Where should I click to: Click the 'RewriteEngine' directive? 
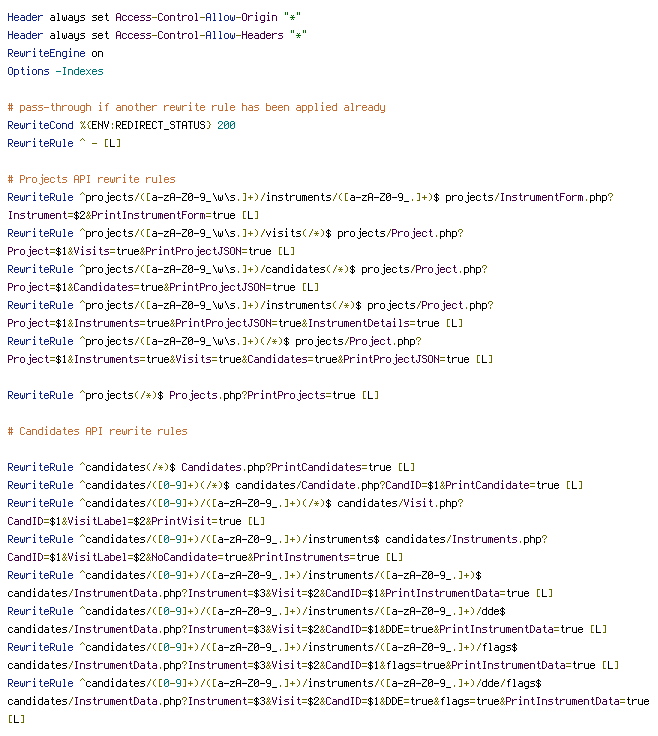click(46, 54)
